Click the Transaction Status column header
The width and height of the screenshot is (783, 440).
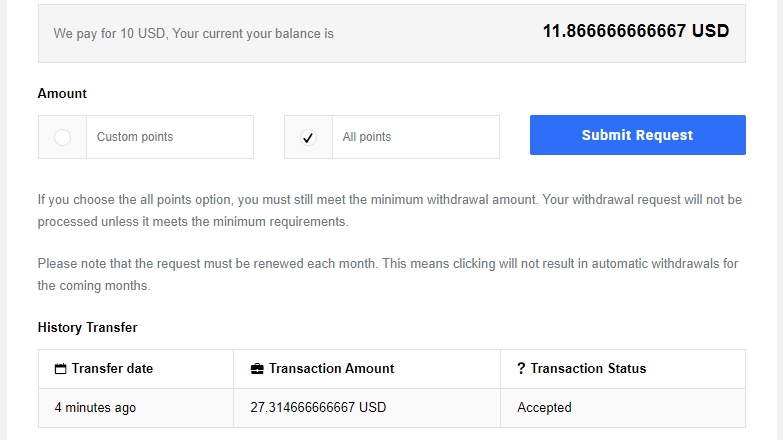pyautogui.click(x=623, y=369)
